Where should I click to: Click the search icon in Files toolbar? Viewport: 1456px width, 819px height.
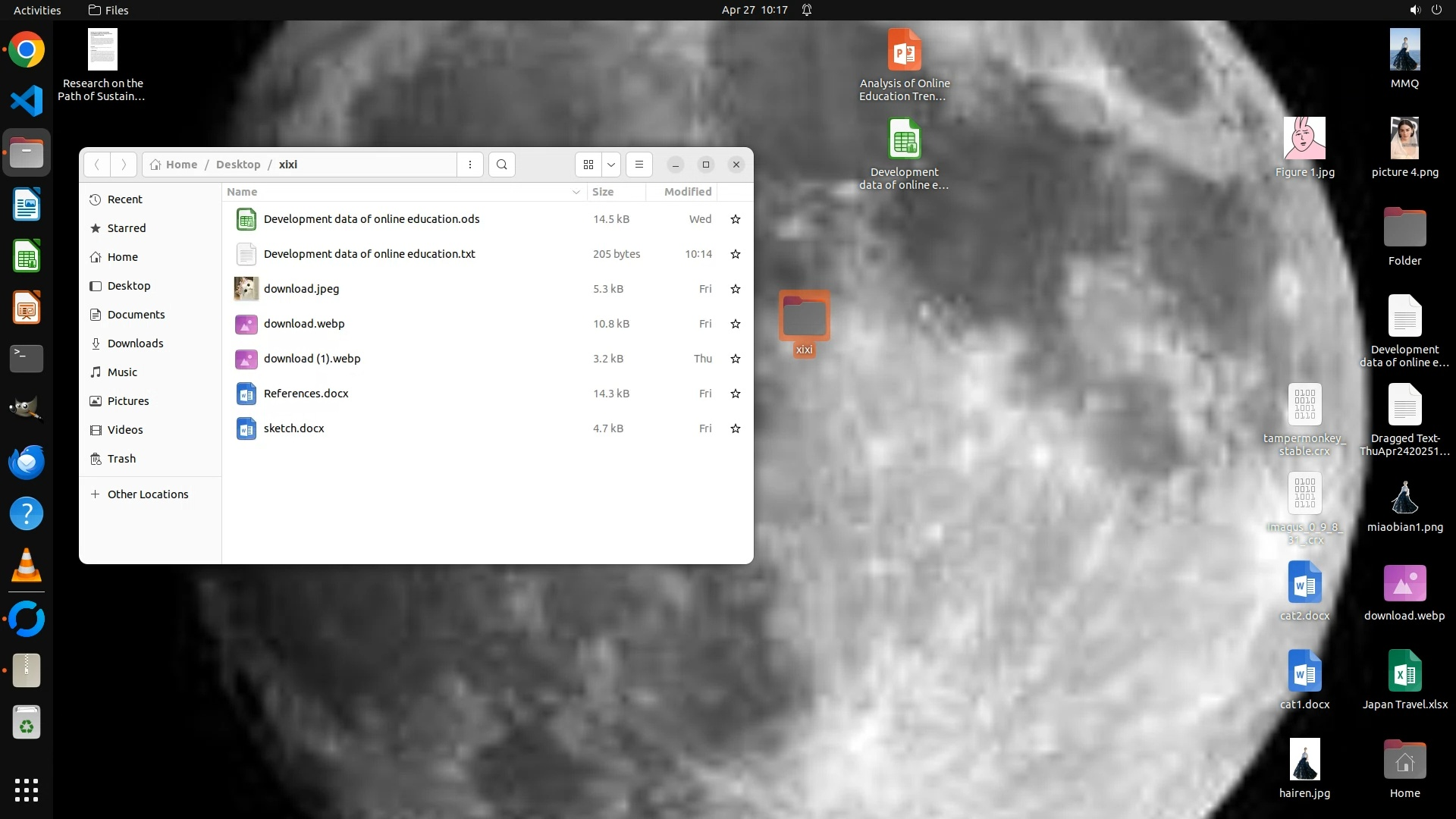(501, 165)
